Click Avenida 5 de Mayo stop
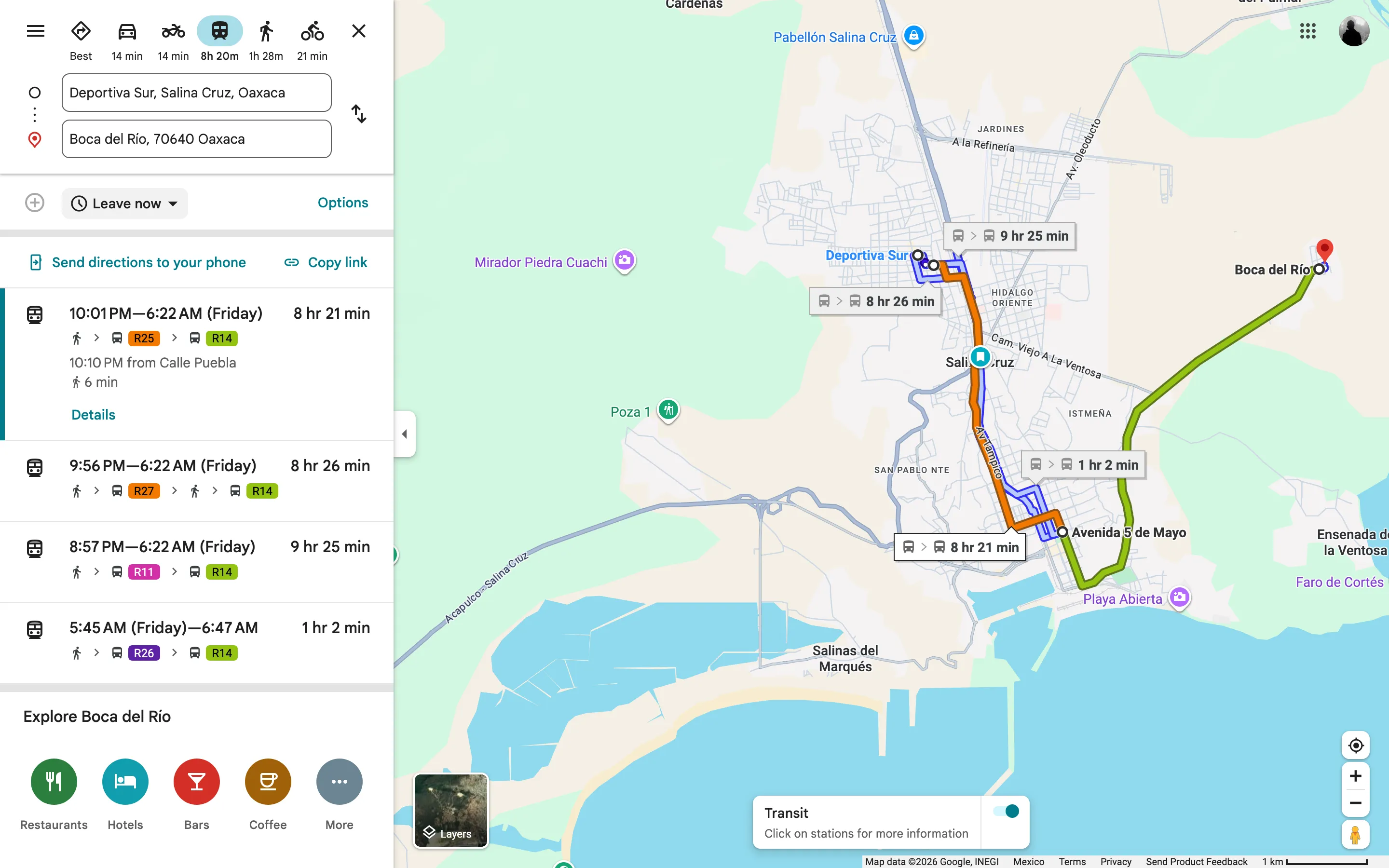 (x=1063, y=532)
